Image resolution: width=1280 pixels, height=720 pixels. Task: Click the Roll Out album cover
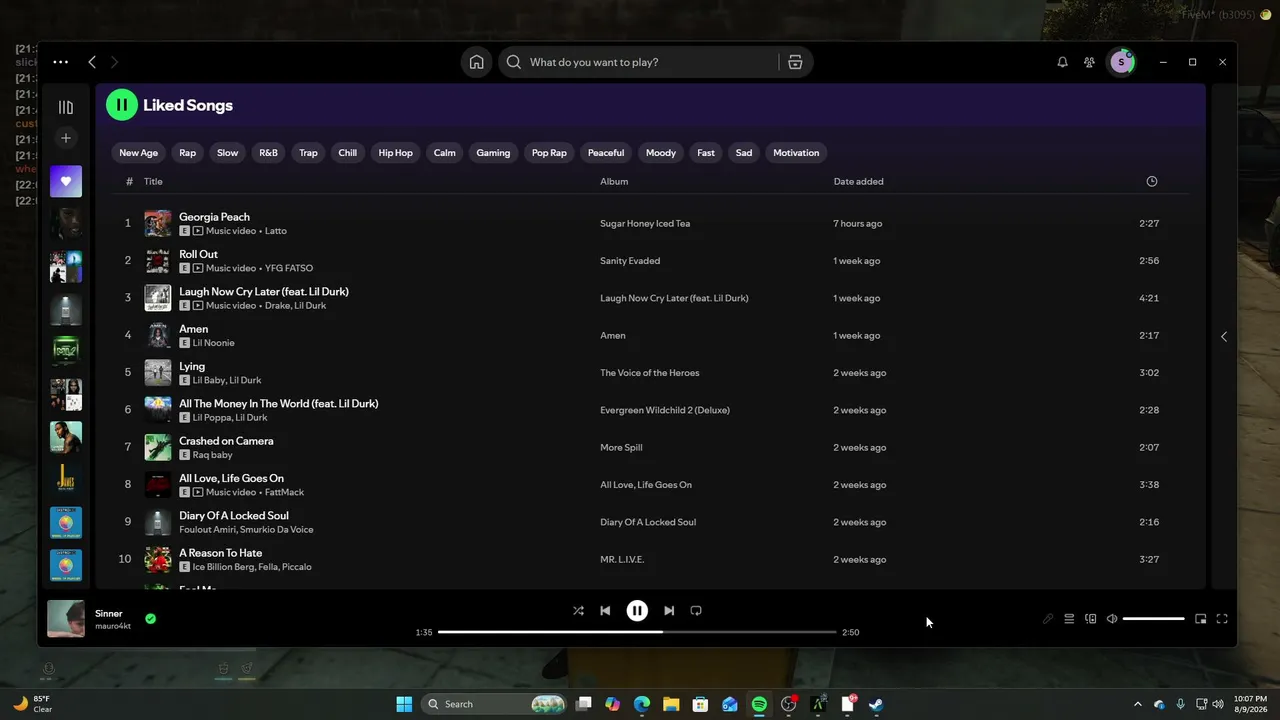click(x=158, y=261)
